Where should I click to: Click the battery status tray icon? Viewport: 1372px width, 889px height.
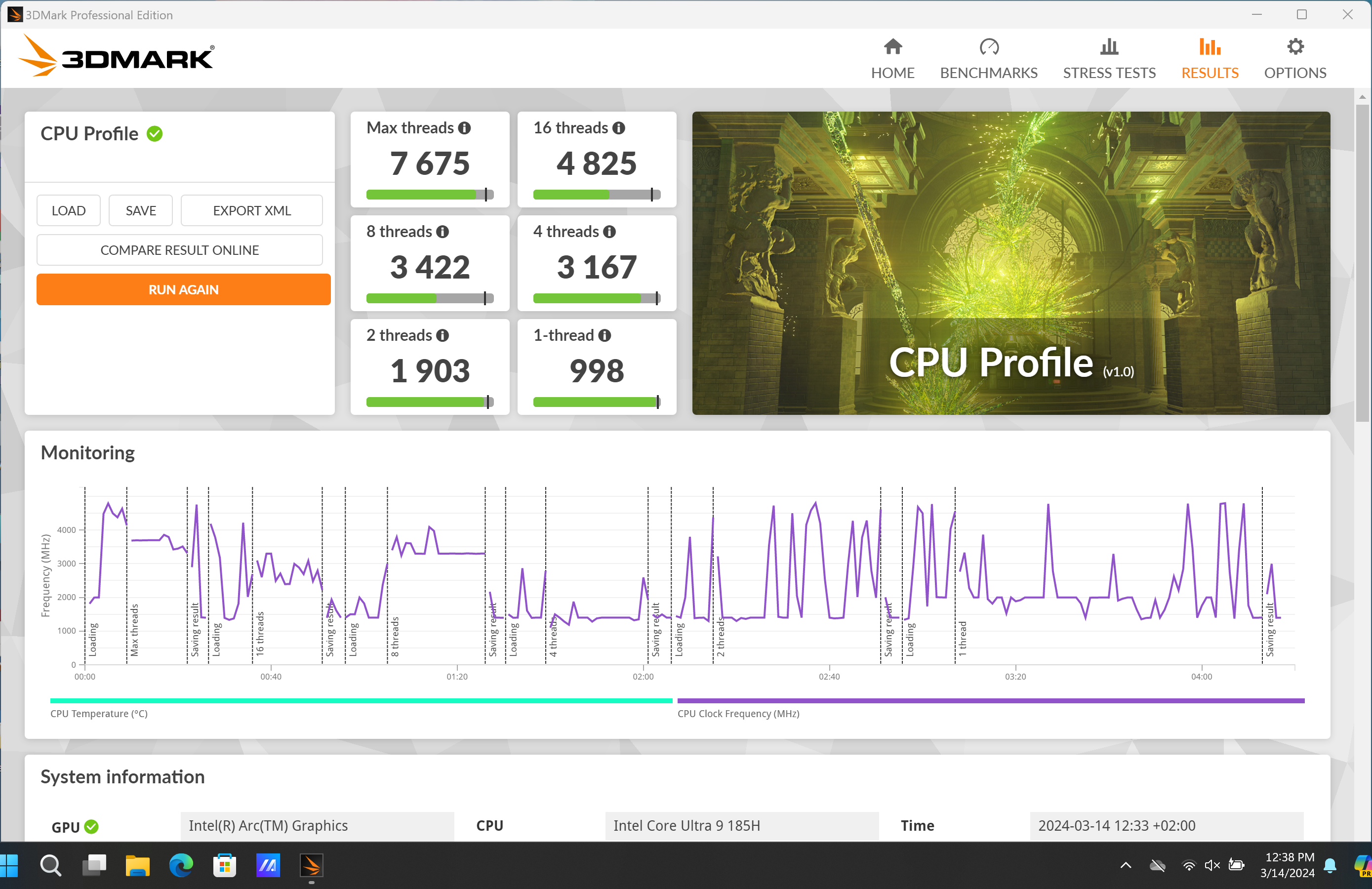click(x=1236, y=865)
